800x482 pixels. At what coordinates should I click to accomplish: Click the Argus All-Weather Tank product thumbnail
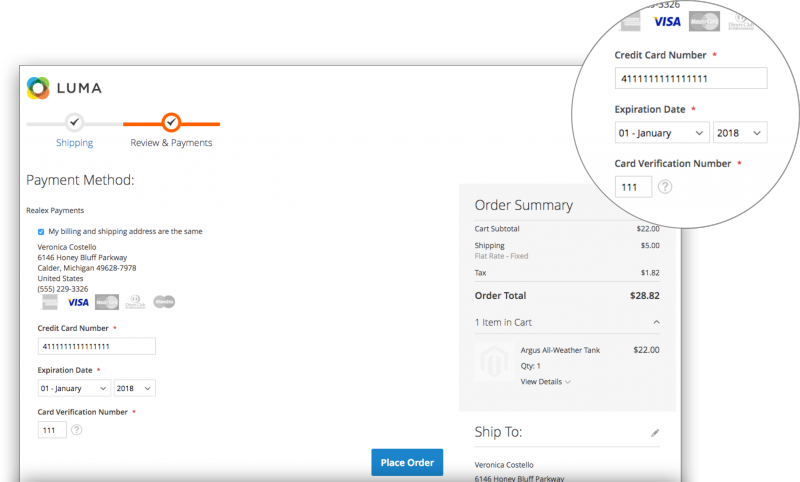click(494, 362)
